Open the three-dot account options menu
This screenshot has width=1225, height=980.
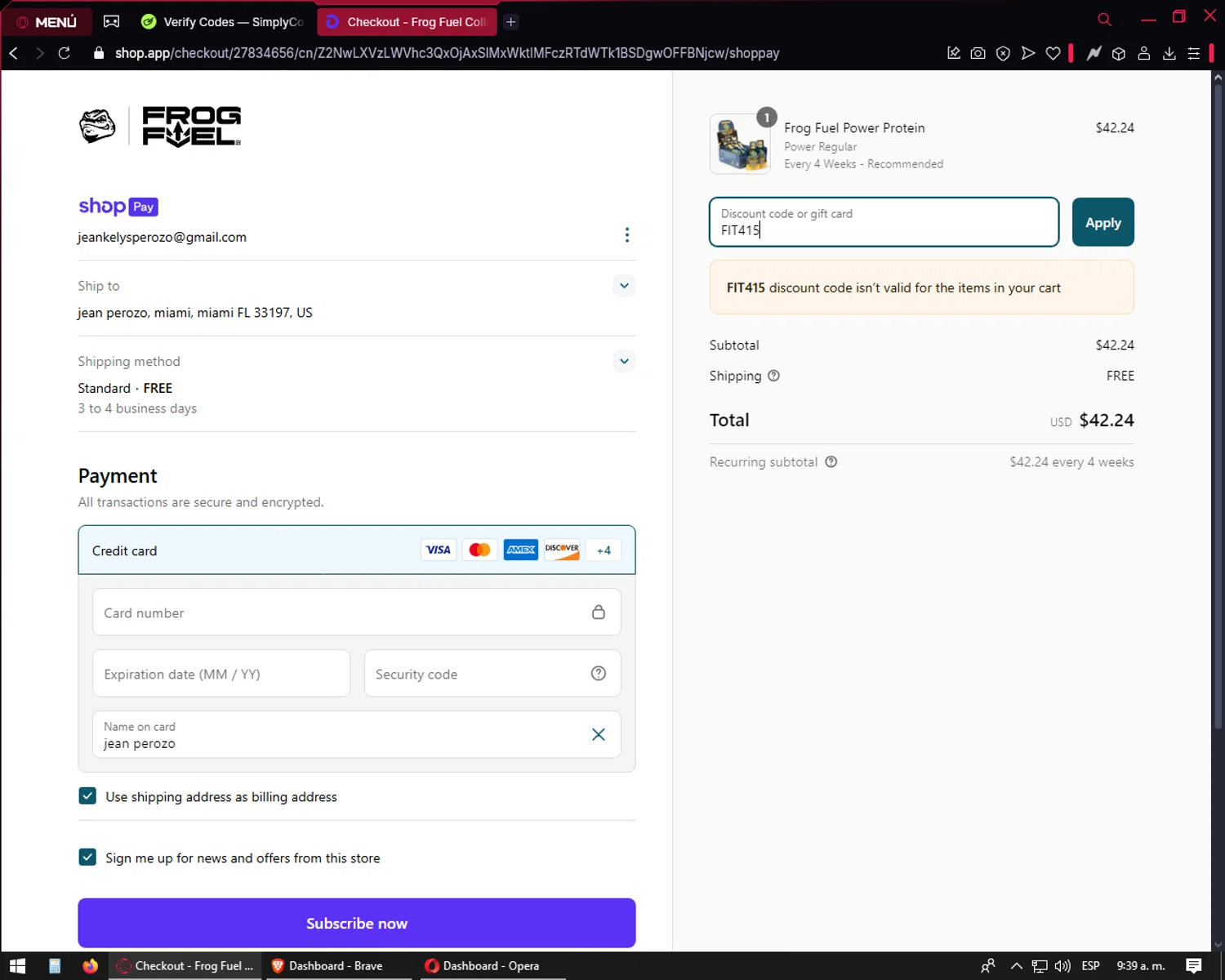627,235
